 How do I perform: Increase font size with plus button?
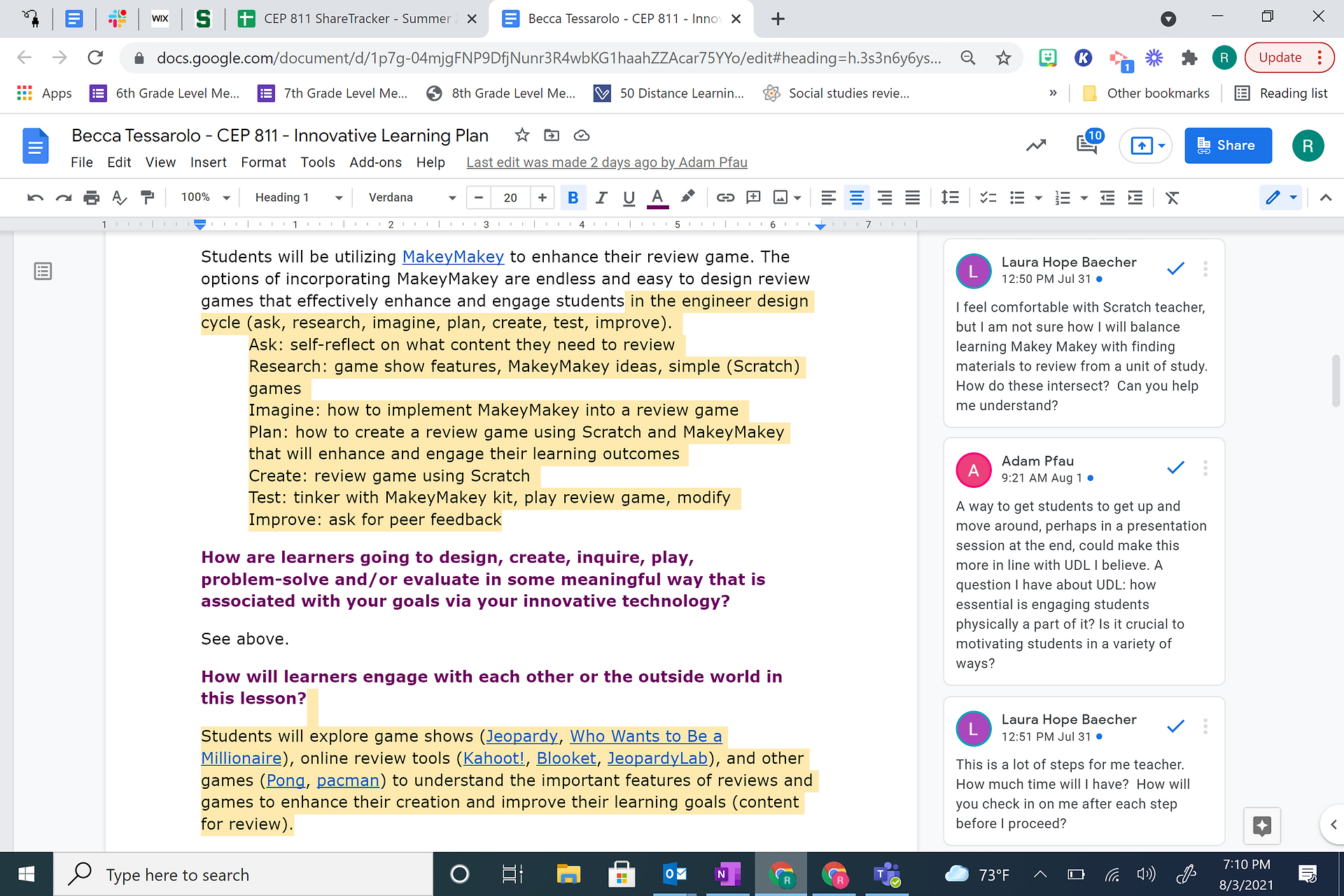(542, 198)
